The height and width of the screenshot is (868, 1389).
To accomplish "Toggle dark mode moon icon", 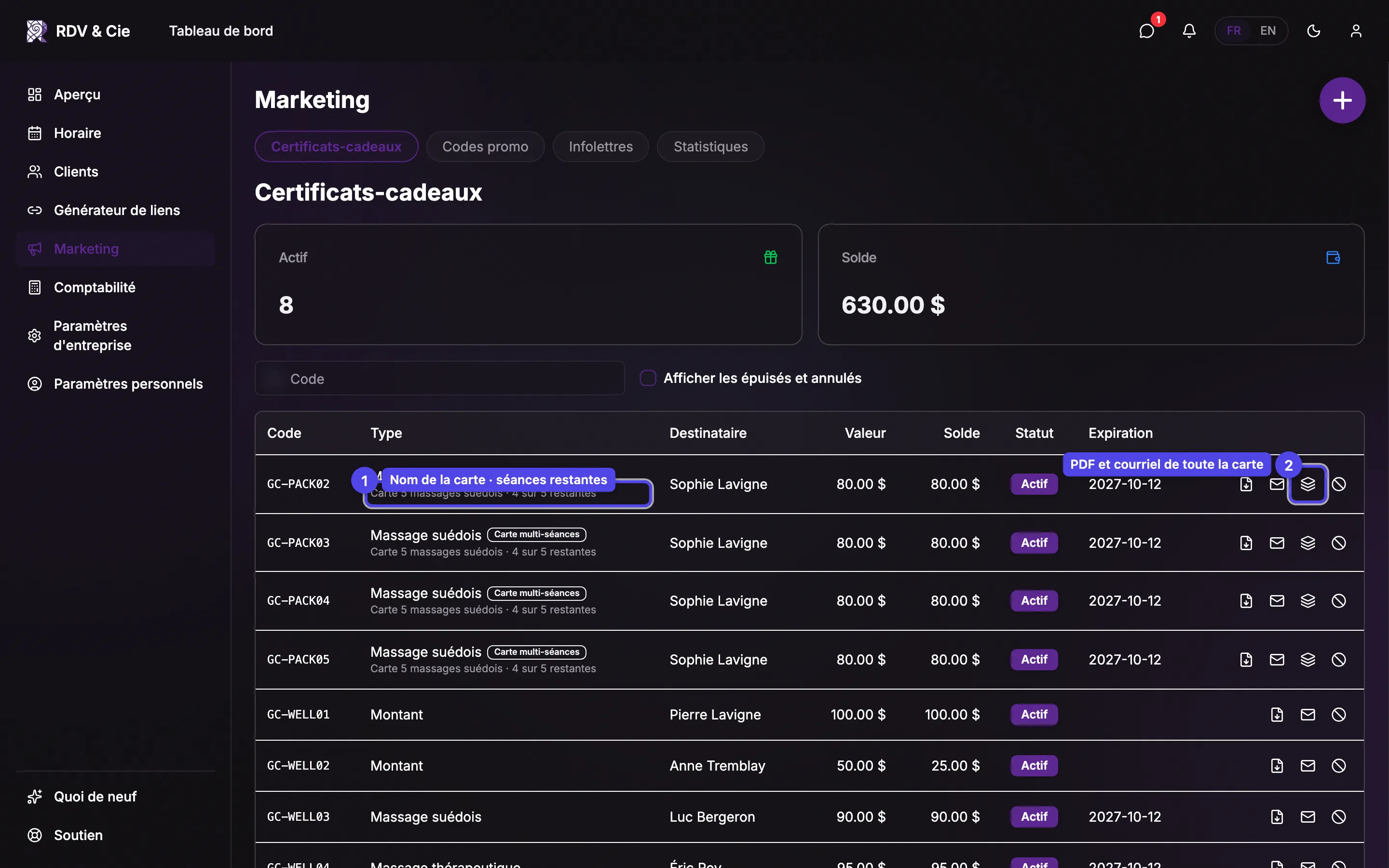I will 1313,31.
